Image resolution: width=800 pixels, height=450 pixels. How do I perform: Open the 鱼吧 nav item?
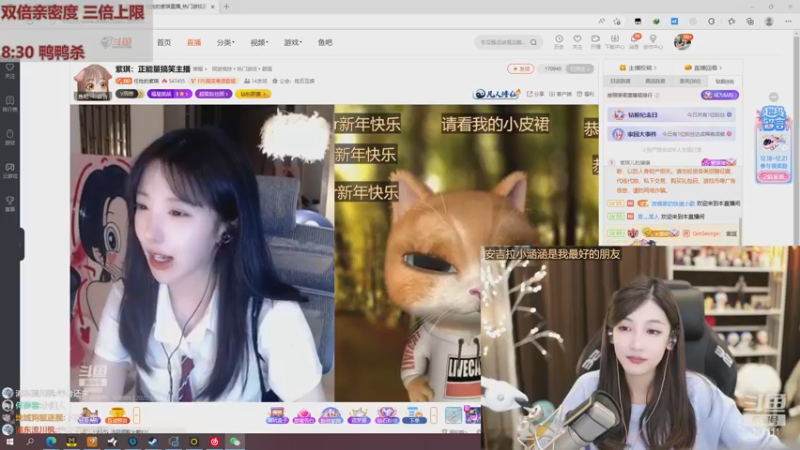pos(325,42)
